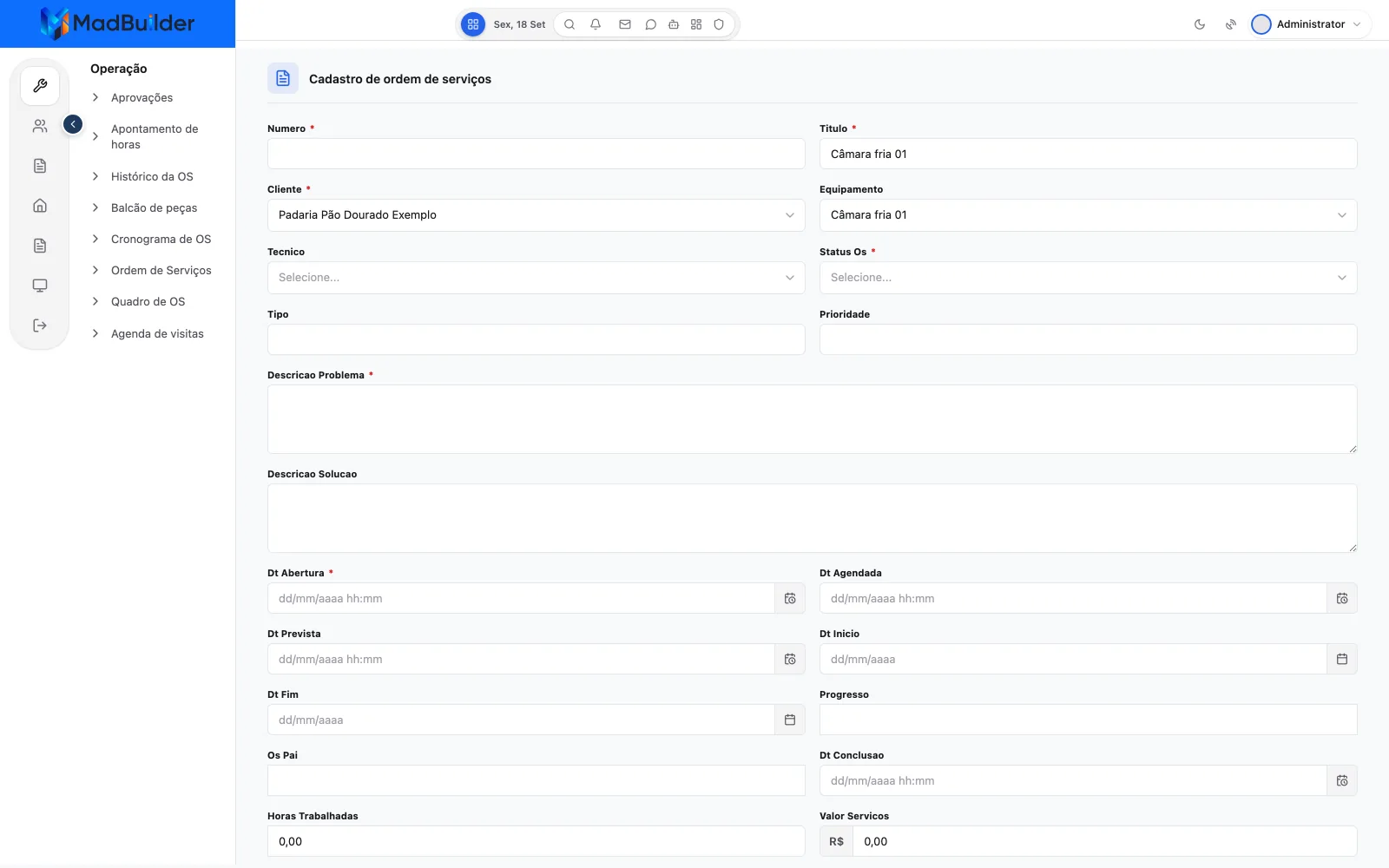
Task: Open the chat bubble icon
Action: pyautogui.click(x=650, y=24)
